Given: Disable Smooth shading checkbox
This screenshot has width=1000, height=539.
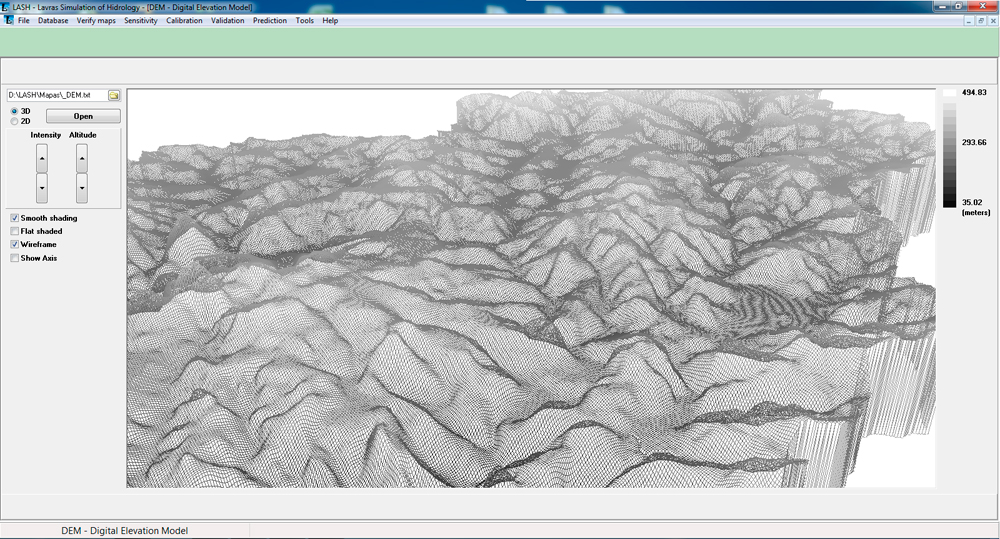Looking at the screenshot, I should [x=14, y=218].
